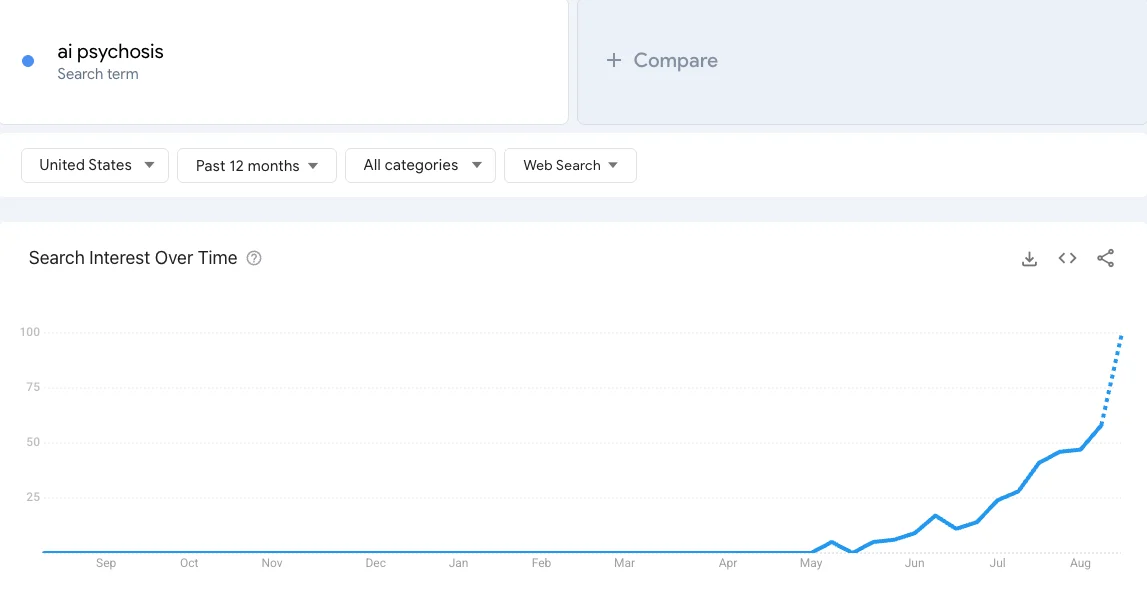Screen dimensions: 1147x593
Task: Click help icon beside Search Interest Over Time
Action: [254, 258]
